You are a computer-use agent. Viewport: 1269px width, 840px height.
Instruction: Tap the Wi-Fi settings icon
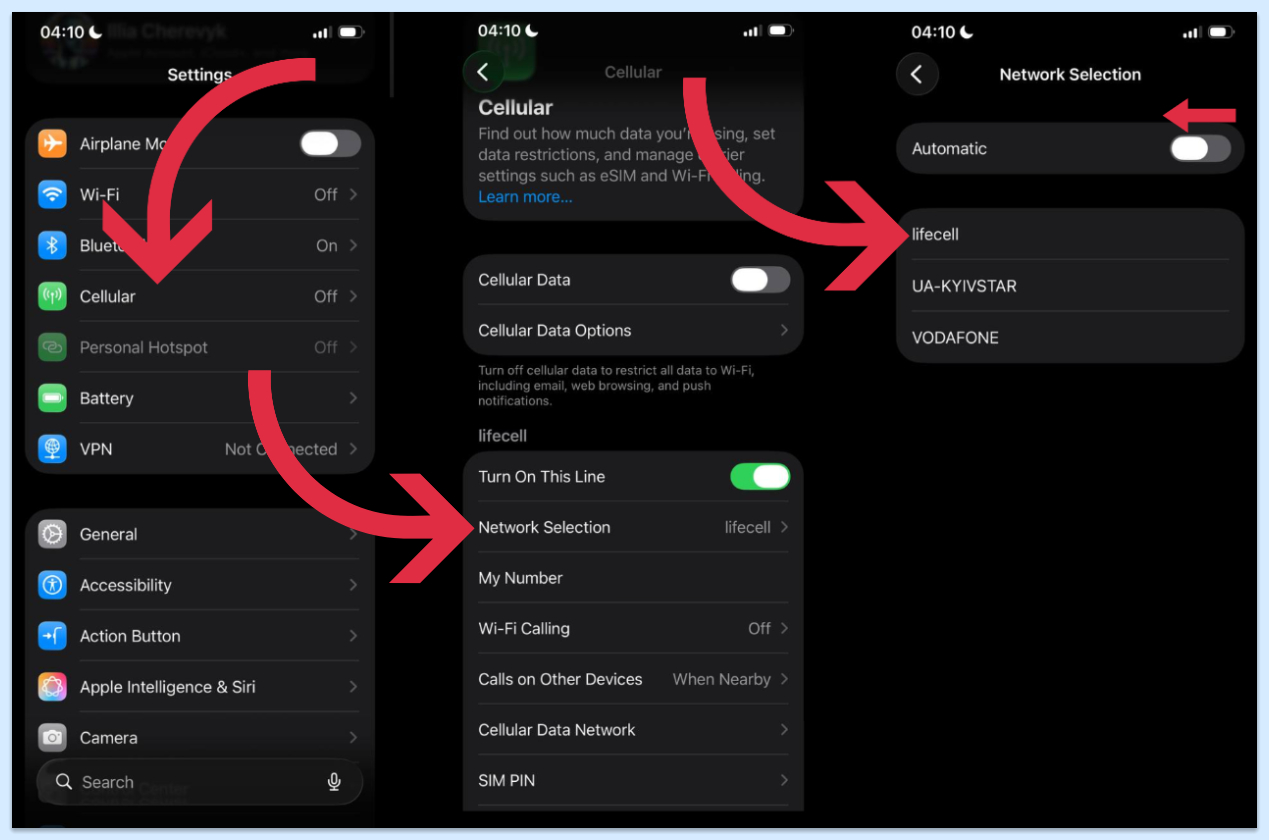tap(52, 194)
